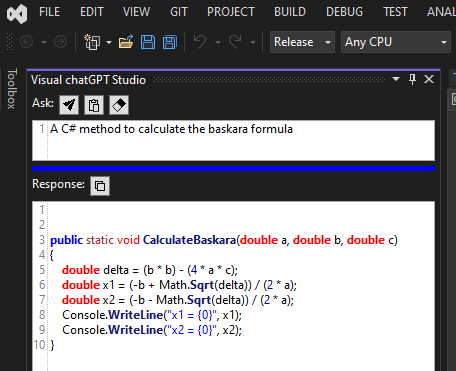
Task: Click the double delta code line
Action: tap(150, 270)
